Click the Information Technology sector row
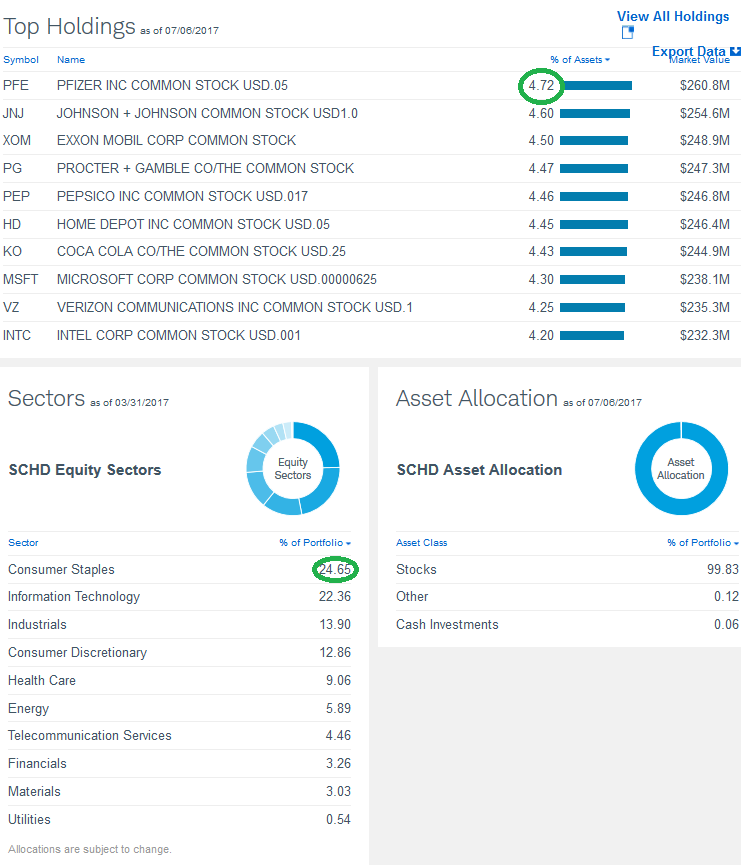741x865 pixels. tap(179, 597)
